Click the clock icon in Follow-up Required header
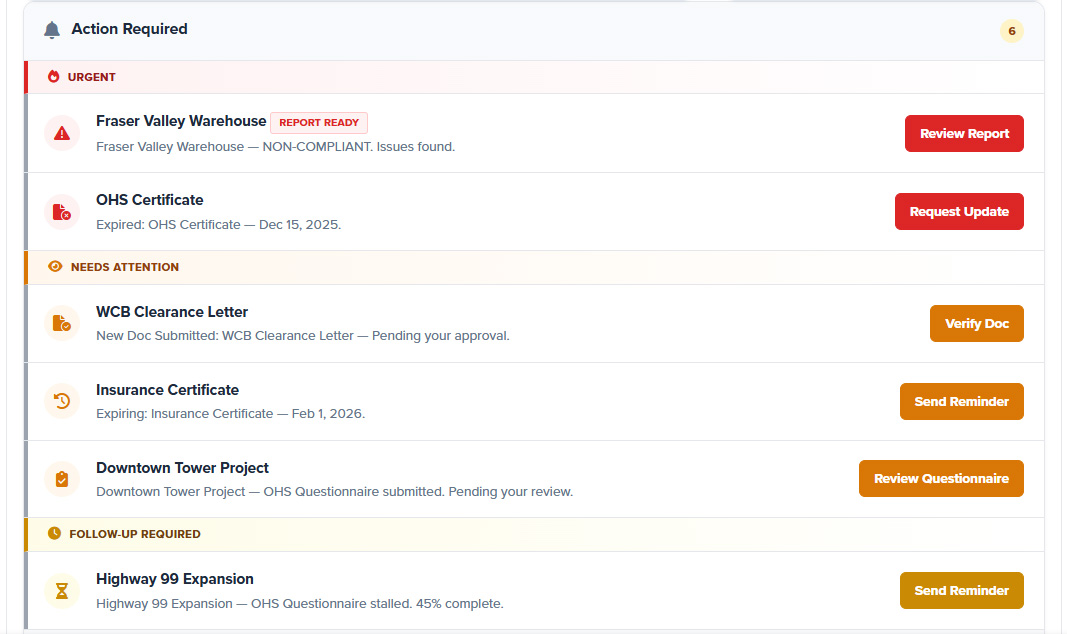 click(x=54, y=534)
